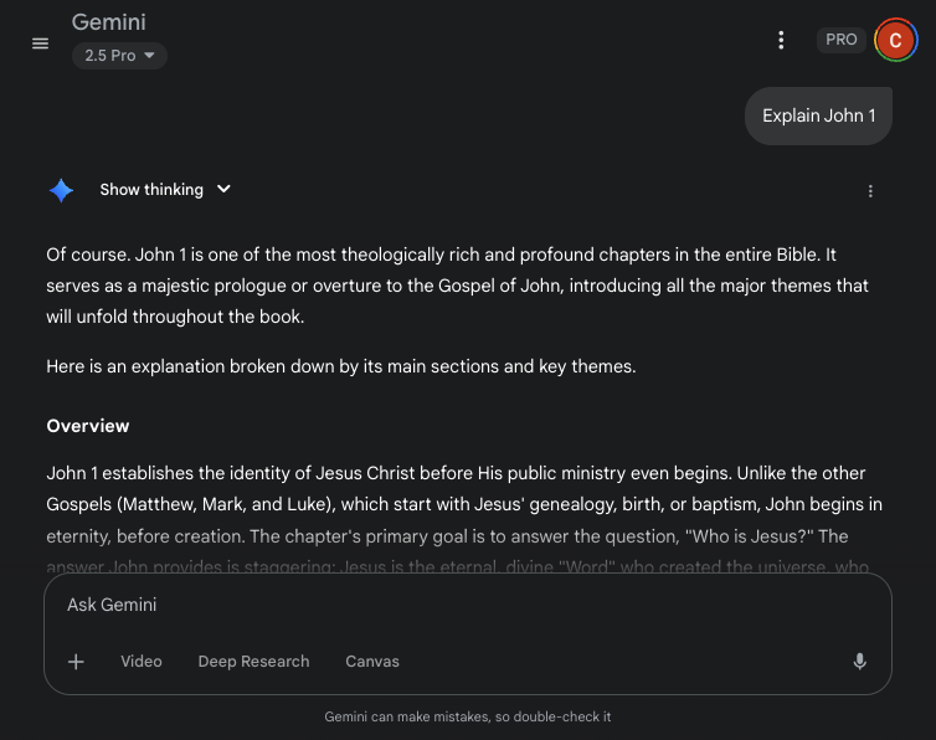Click the blue Gemini sparkle icon
This screenshot has width=936, height=740.
point(62,190)
